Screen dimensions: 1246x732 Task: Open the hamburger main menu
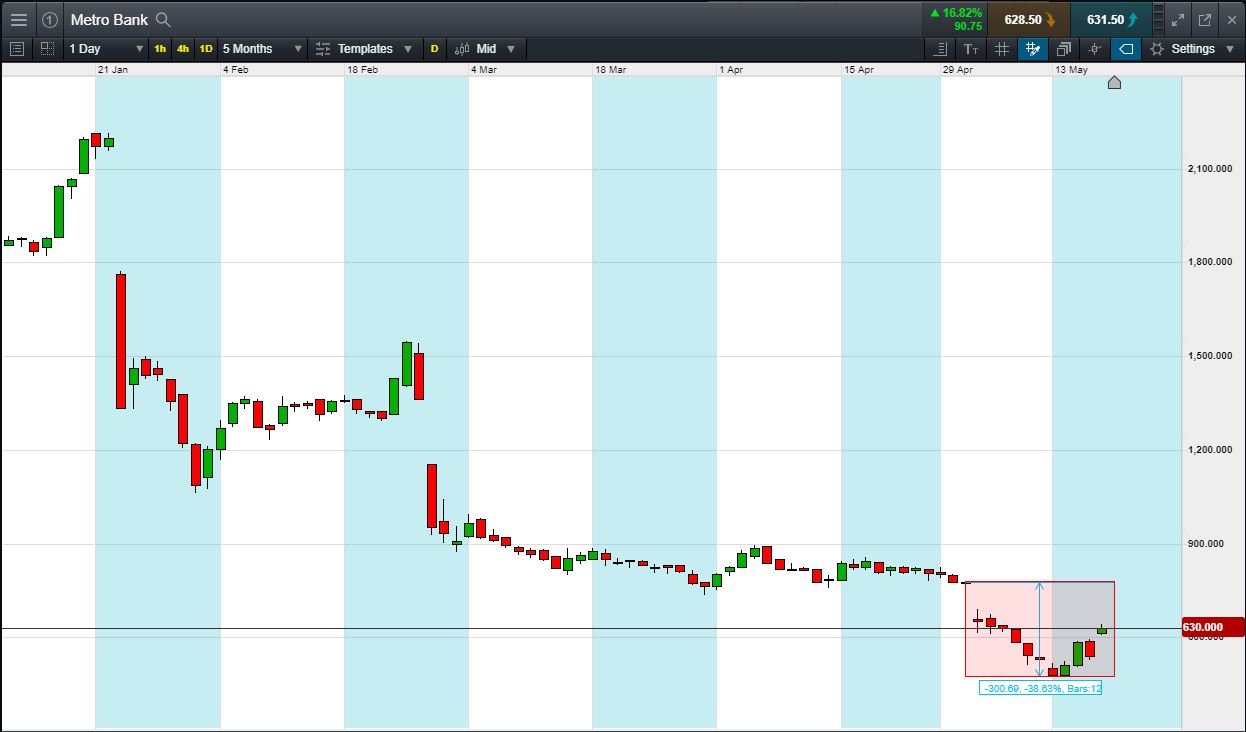point(18,19)
